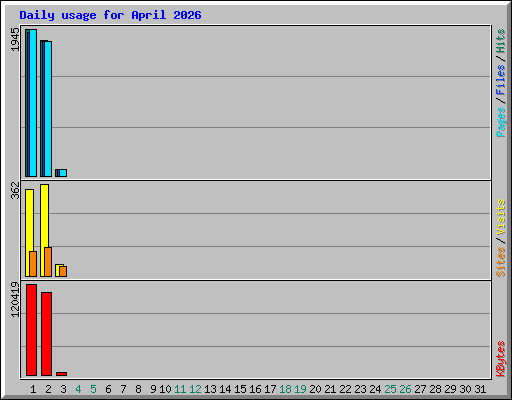Click day label 21 on the x-axis
Viewport: 512px width, 400px height.
[330, 389]
